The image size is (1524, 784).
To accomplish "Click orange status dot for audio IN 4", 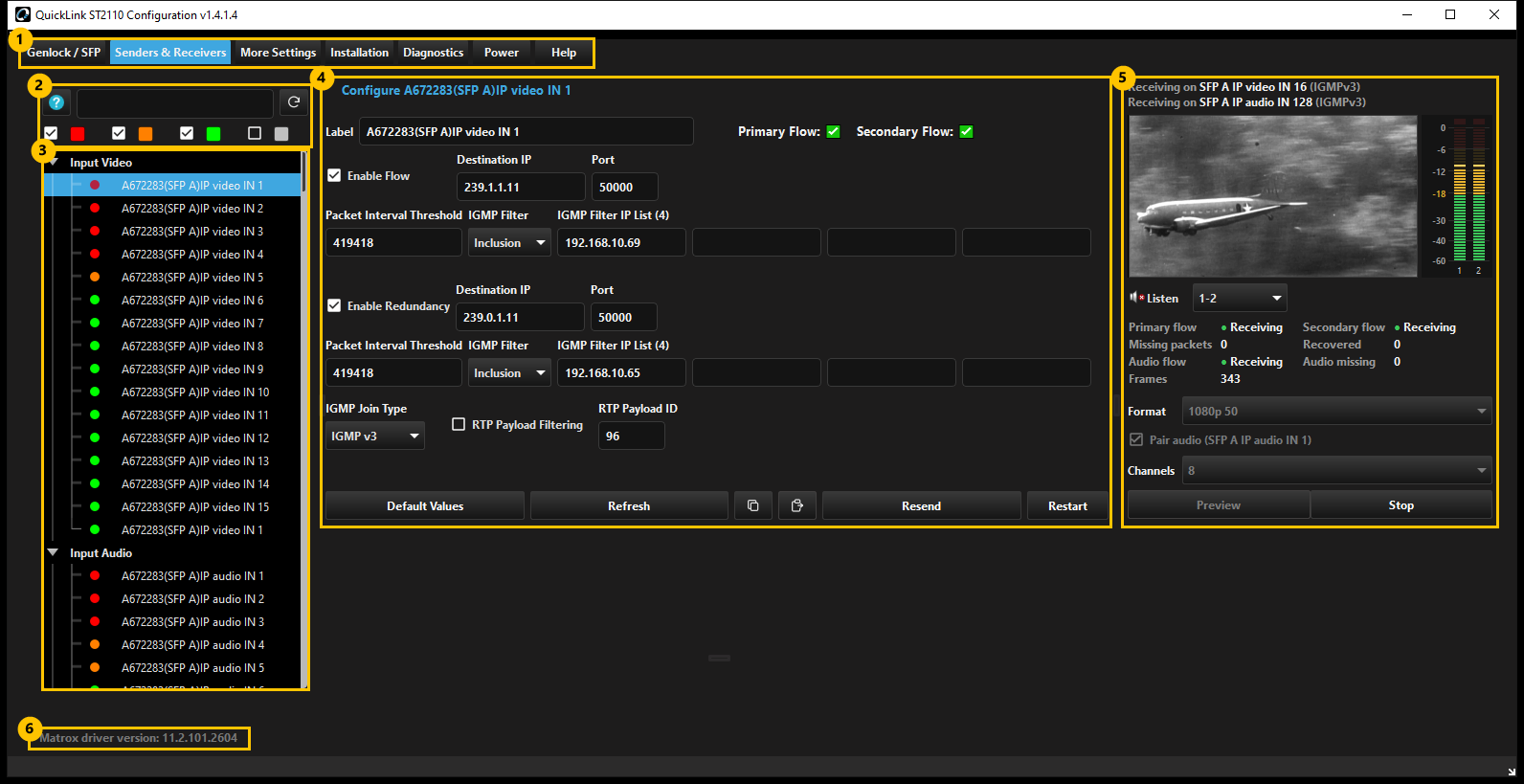I will (95, 644).
